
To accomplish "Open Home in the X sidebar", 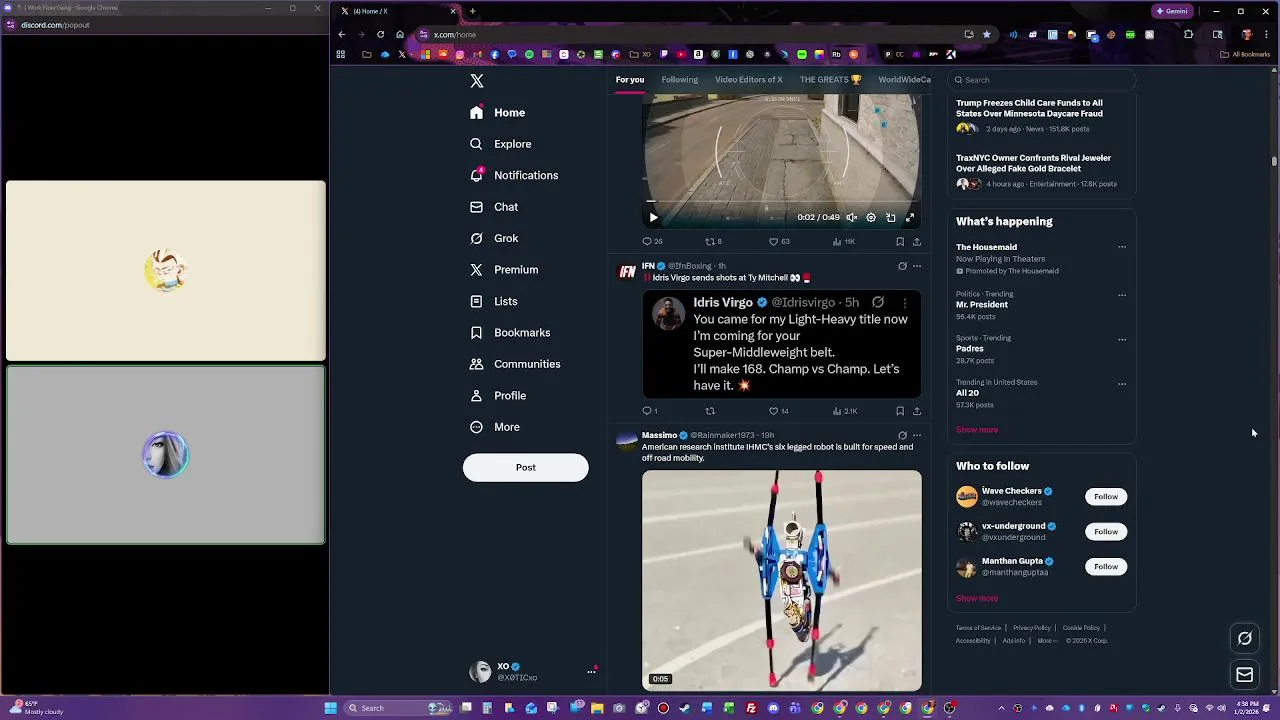I will tap(497, 113).
